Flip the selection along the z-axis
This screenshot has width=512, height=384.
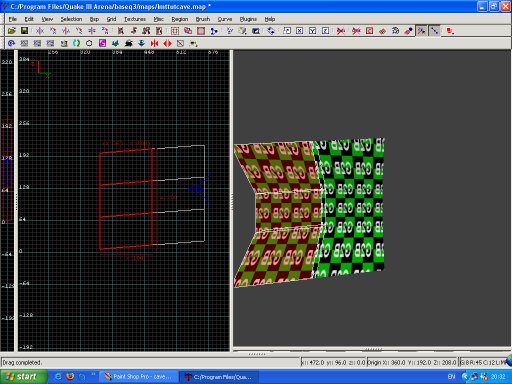click(x=92, y=31)
